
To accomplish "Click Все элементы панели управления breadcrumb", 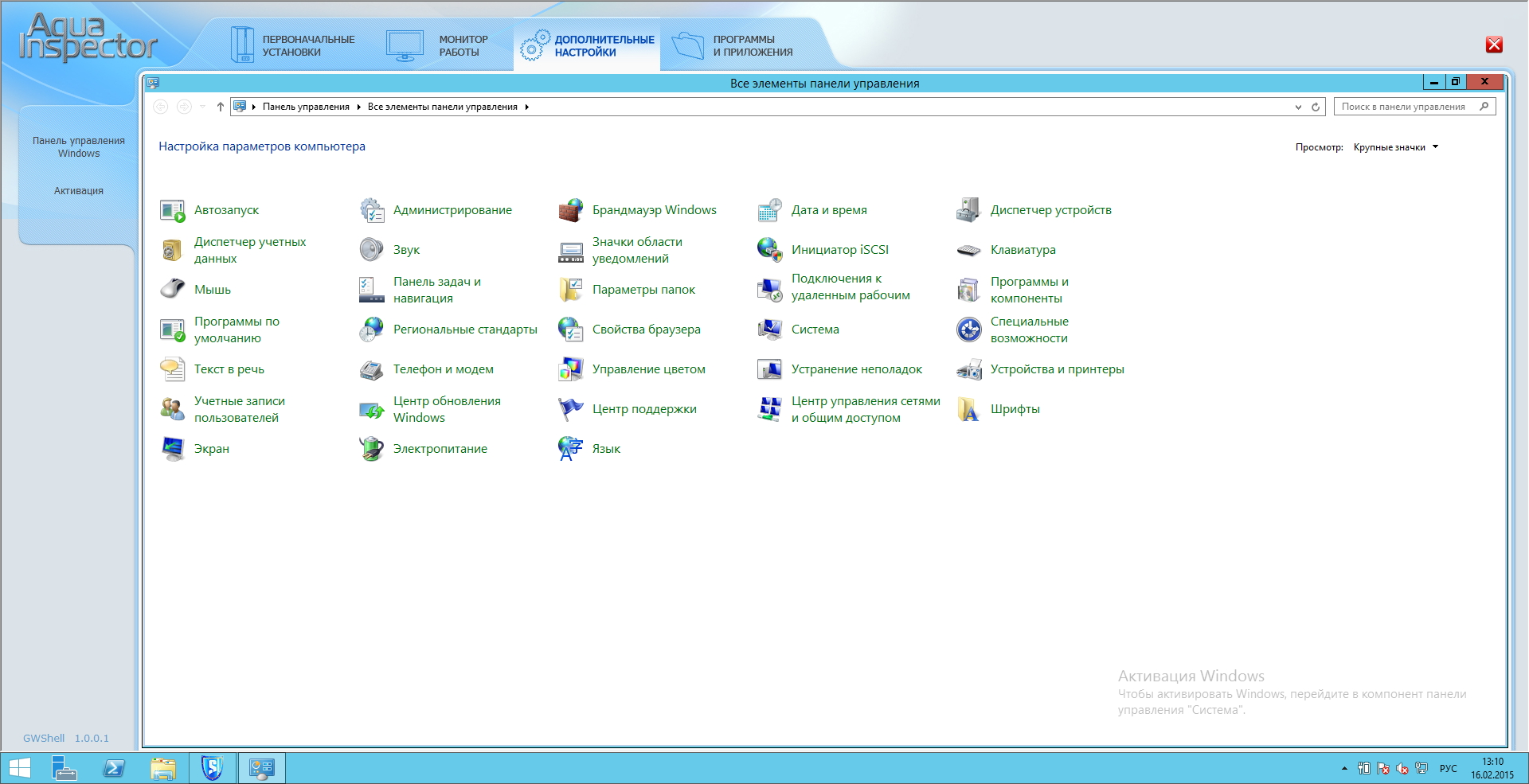I will [x=442, y=107].
